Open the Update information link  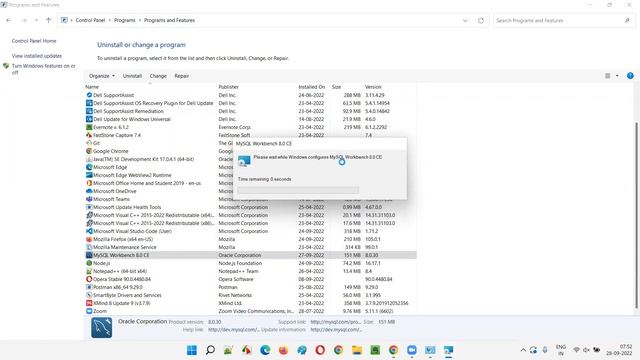[336, 329]
